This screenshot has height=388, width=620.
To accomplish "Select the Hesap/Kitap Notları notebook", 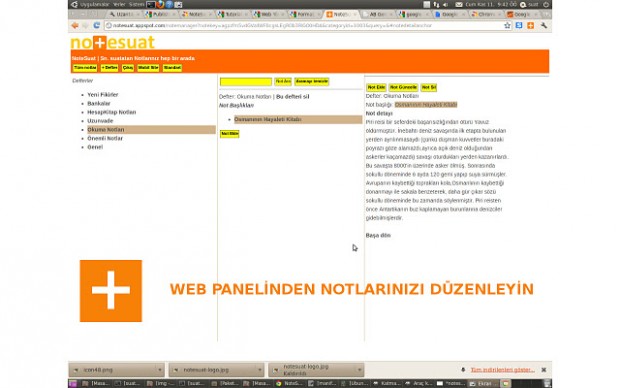I will 112,112.
